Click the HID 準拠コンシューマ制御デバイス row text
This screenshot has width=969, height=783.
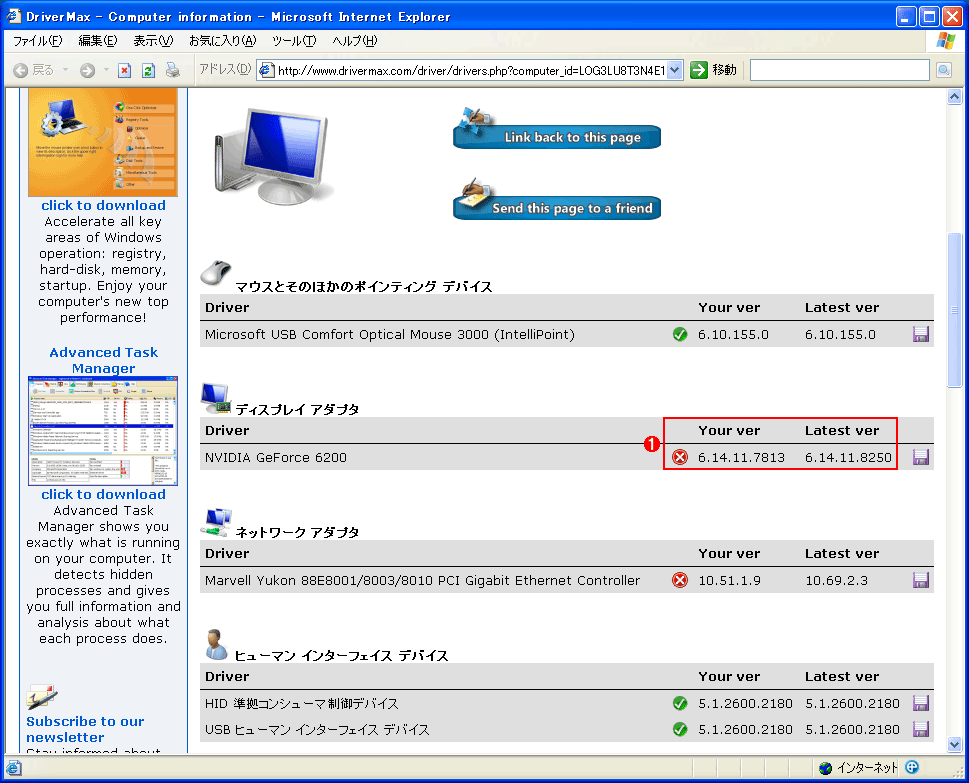point(302,703)
